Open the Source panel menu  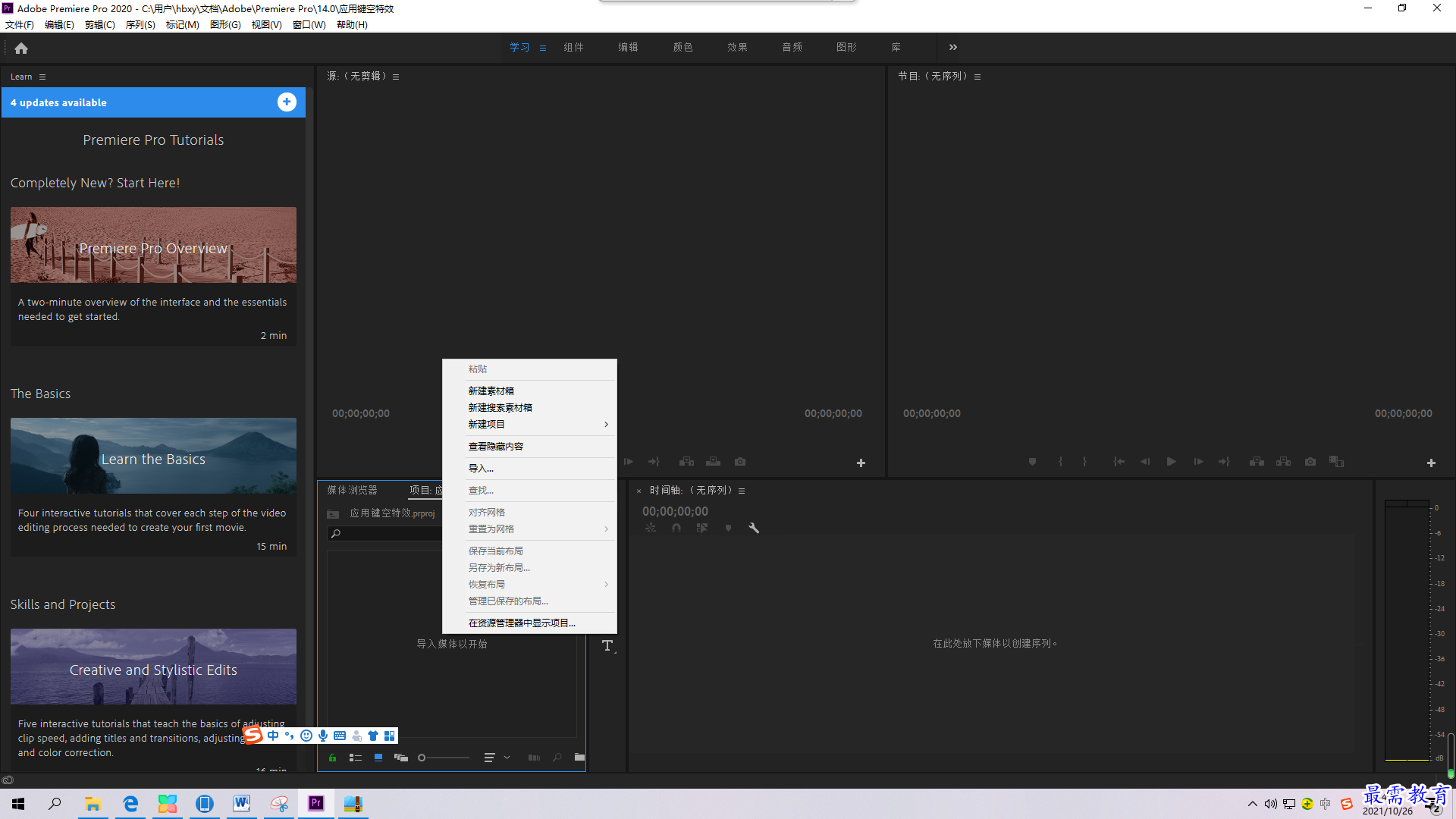pyautogui.click(x=396, y=77)
